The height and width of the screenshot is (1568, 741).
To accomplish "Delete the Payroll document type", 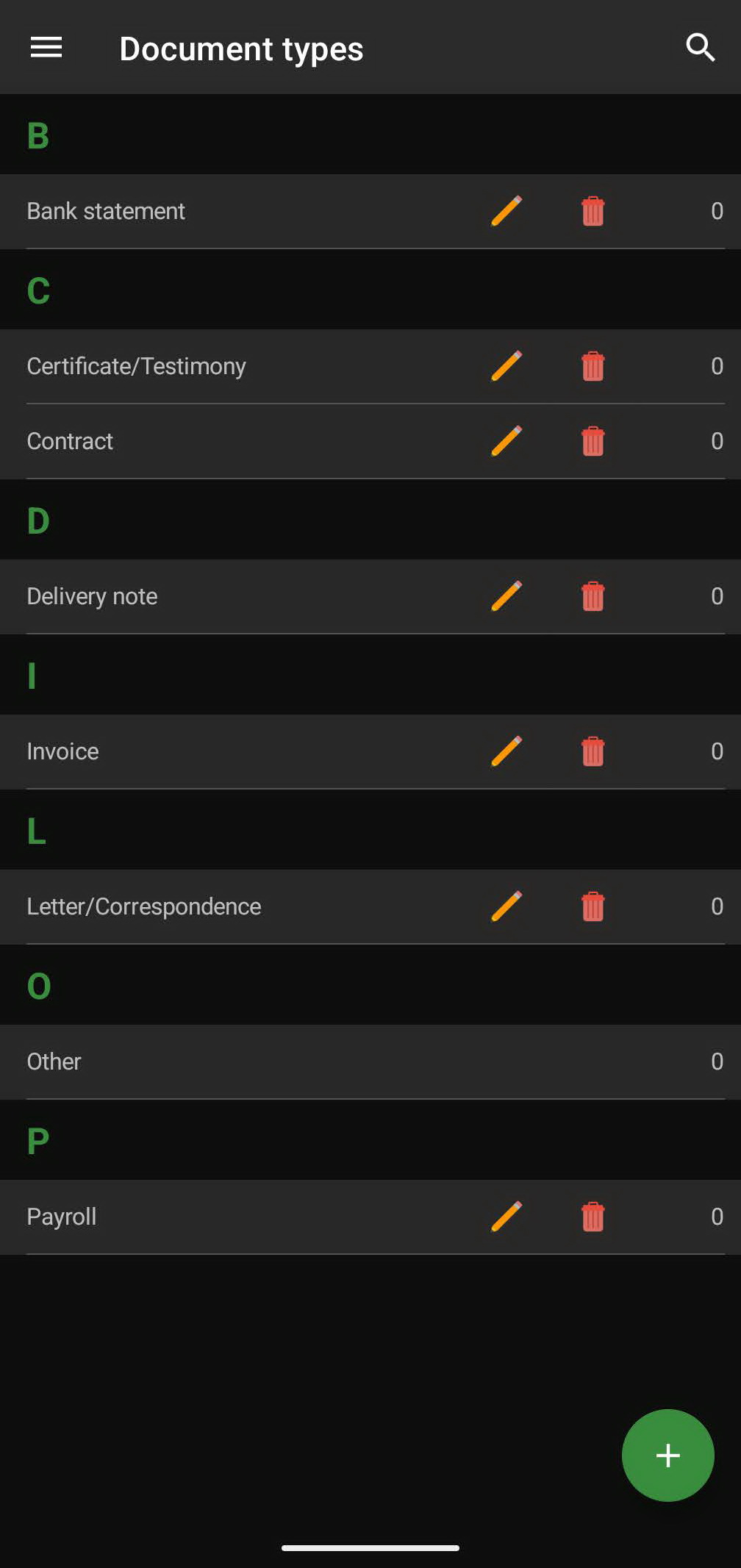I will 593,1217.
